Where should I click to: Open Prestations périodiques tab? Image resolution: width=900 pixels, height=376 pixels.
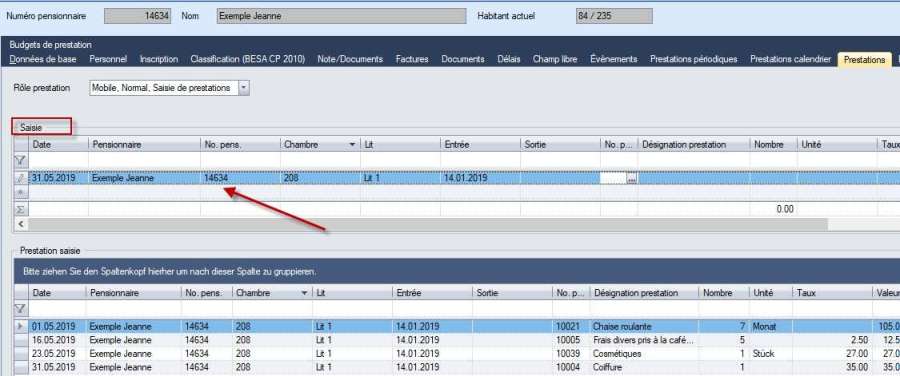click(693, 59)
